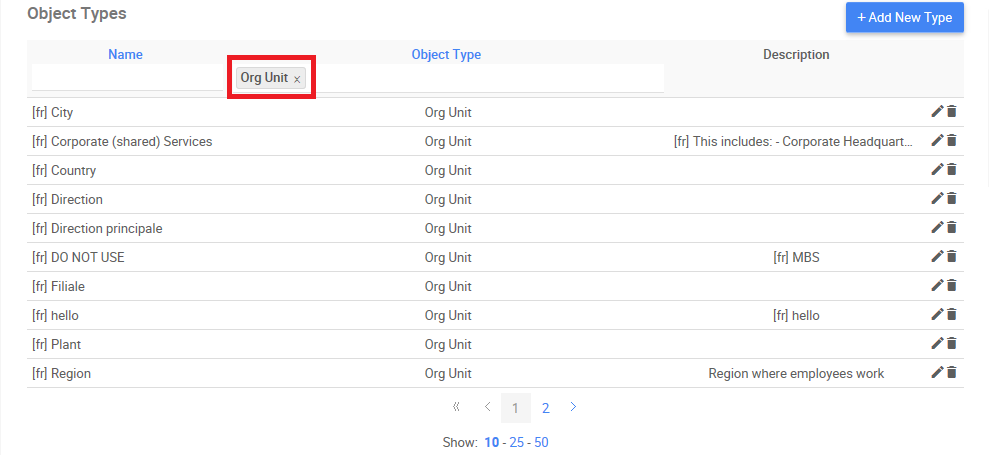Edit the Plant object type

point(937,344)
